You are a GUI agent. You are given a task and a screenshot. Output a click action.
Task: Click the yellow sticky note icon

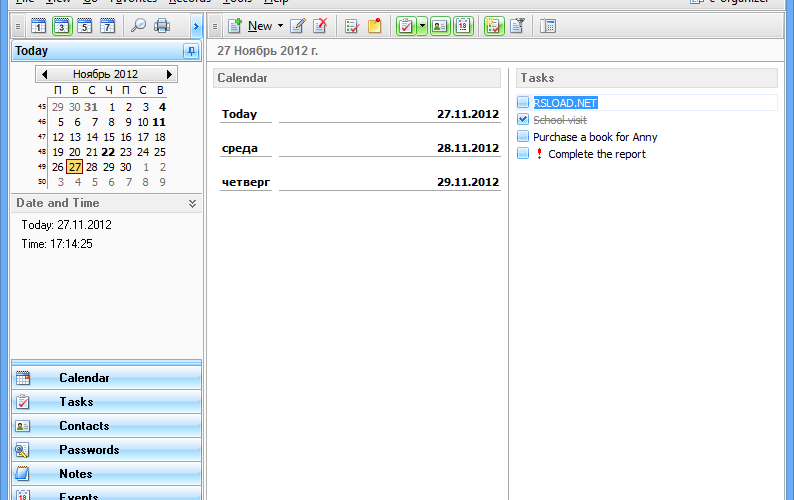tap(375, 26)
